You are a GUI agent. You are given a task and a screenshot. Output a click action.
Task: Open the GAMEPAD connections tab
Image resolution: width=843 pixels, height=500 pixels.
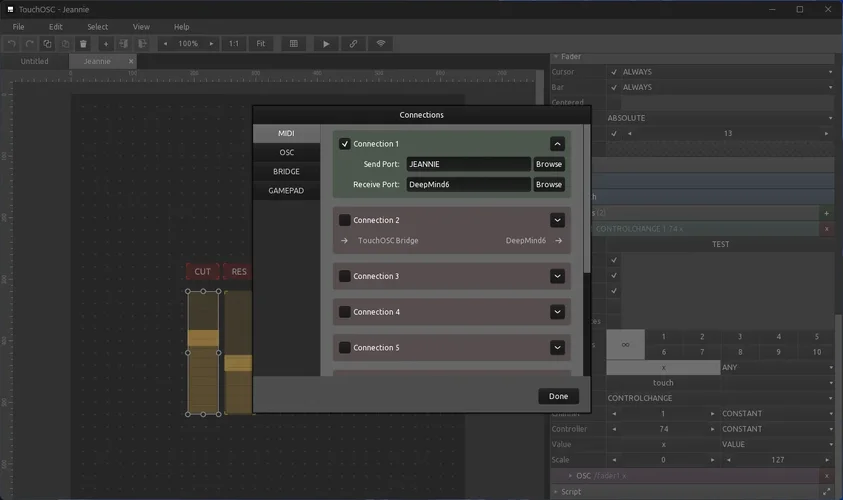point(286,190)
